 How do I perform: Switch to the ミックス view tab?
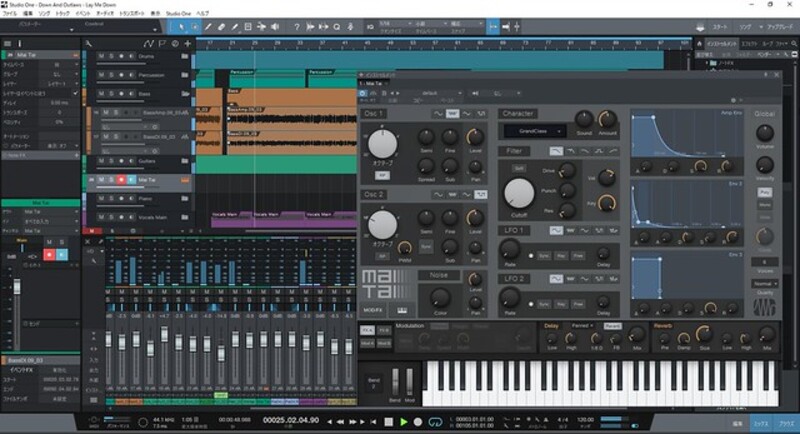(x=761, y=423)
